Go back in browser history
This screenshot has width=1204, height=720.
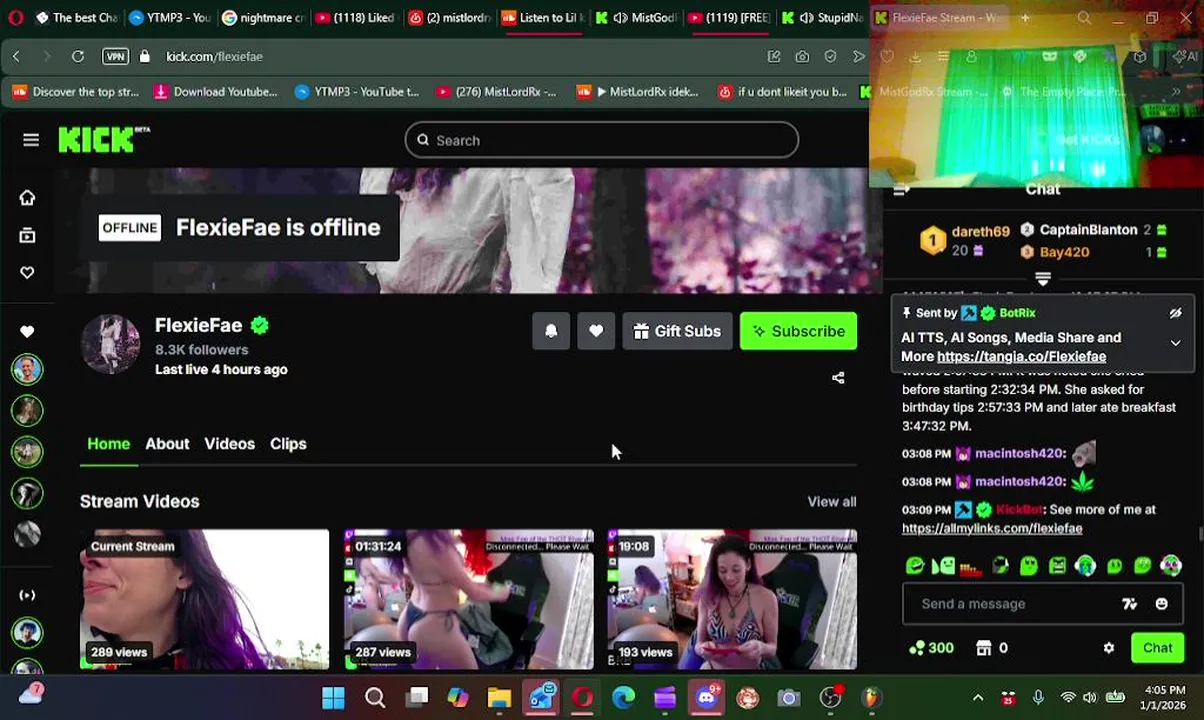tap(16, 57)
